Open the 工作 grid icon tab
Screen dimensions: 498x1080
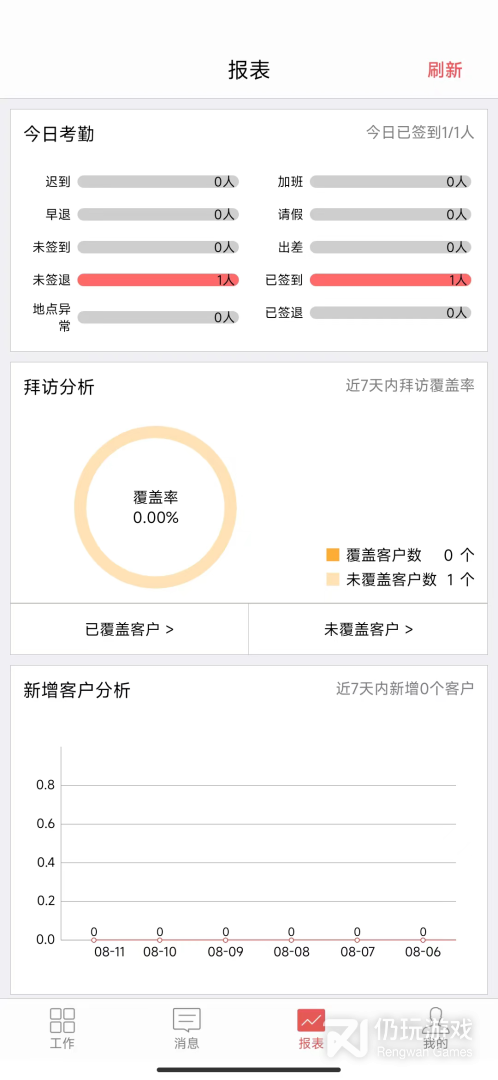click(62, 1028)
